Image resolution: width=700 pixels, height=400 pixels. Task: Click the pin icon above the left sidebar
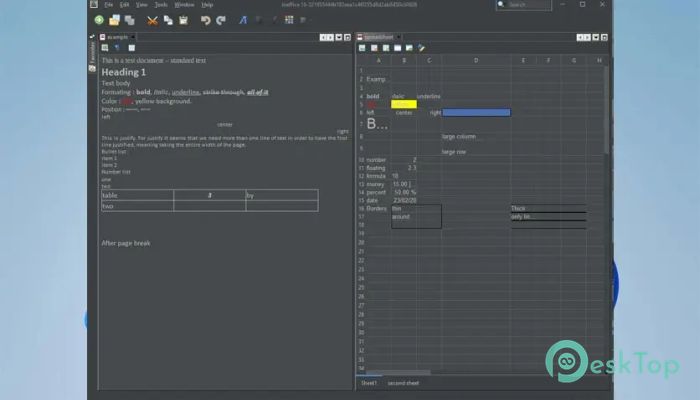pyautogui.click(x=92, y=37)
